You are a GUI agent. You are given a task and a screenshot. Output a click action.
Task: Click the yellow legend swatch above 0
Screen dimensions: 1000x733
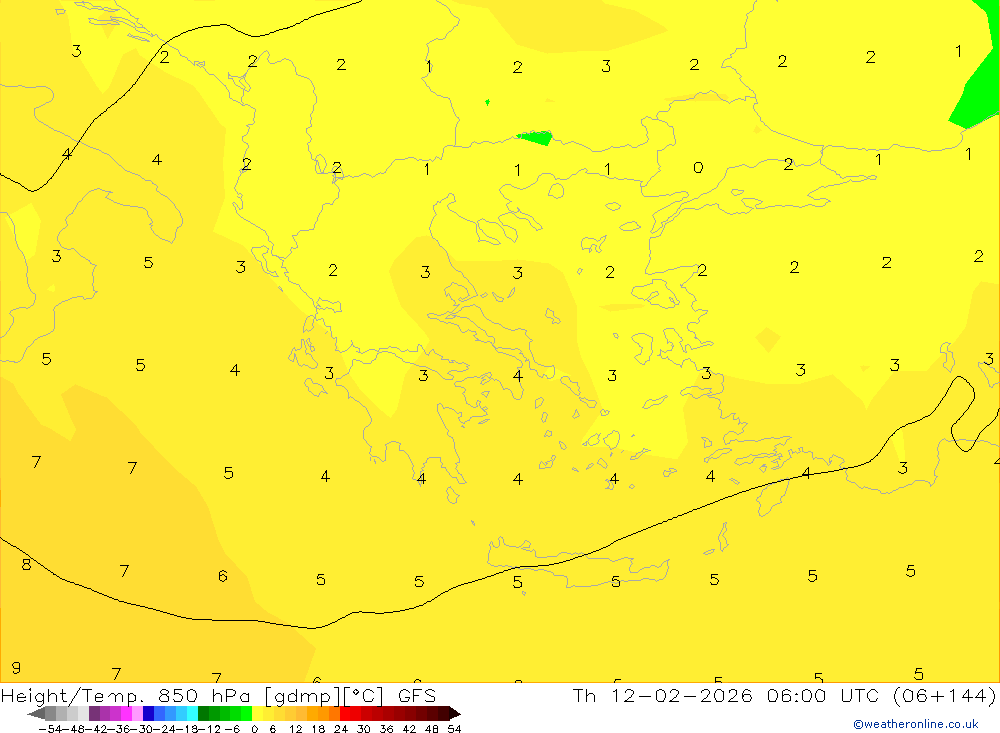click(x=258, y=713)
